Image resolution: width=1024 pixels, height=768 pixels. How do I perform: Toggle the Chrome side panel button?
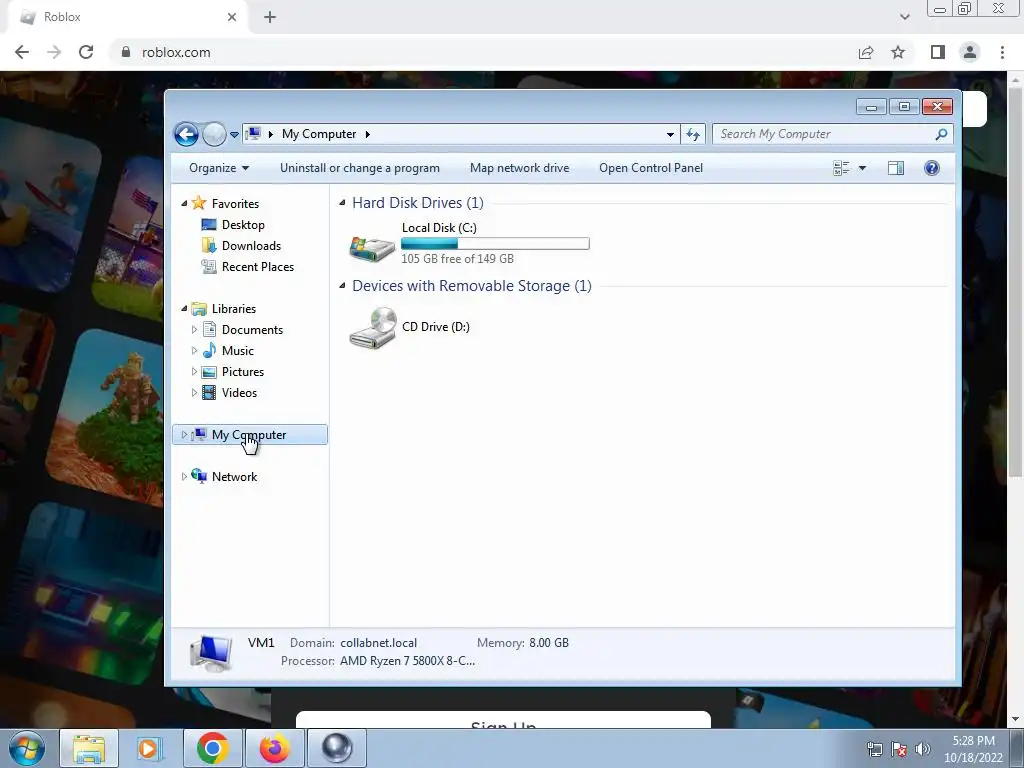(x=938, y=52)
